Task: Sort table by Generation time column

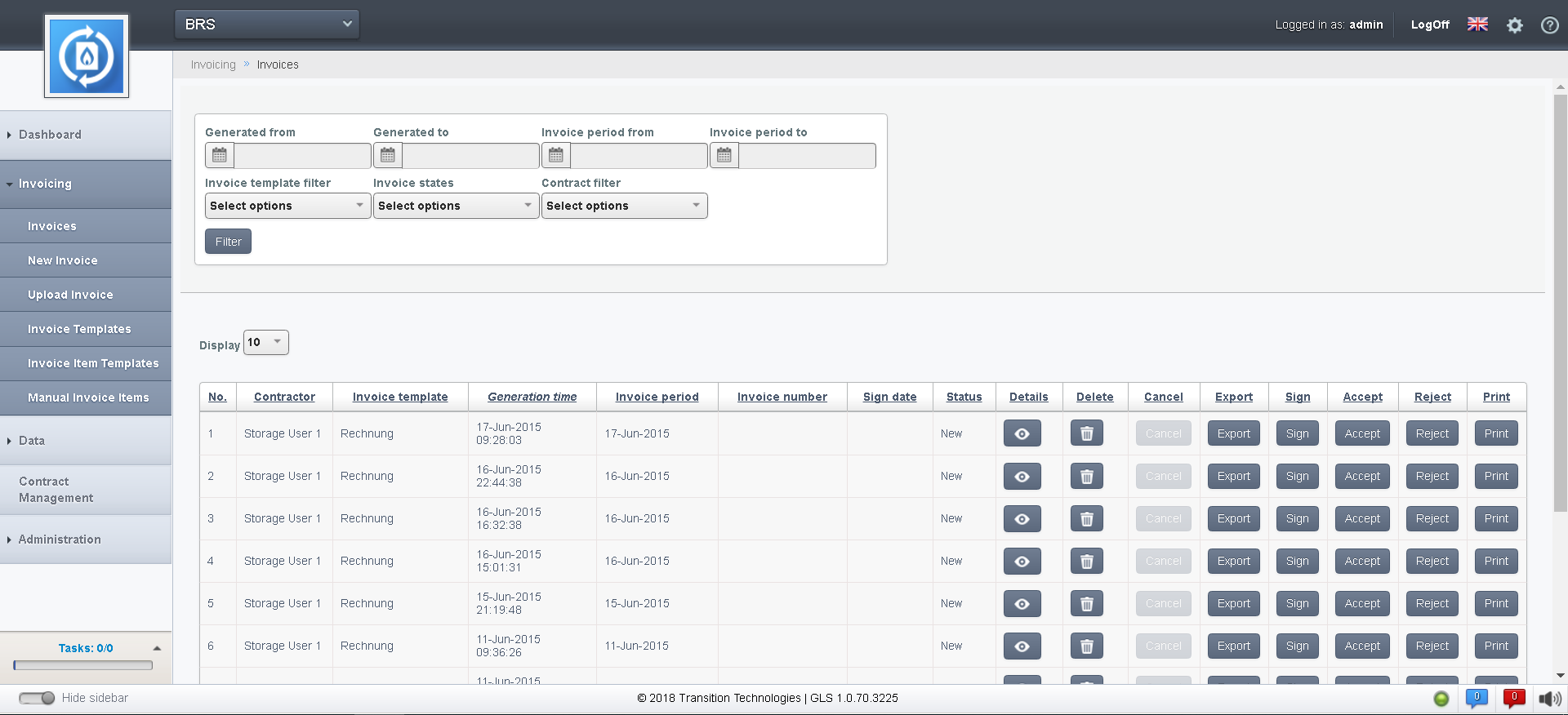Action: 532,397
